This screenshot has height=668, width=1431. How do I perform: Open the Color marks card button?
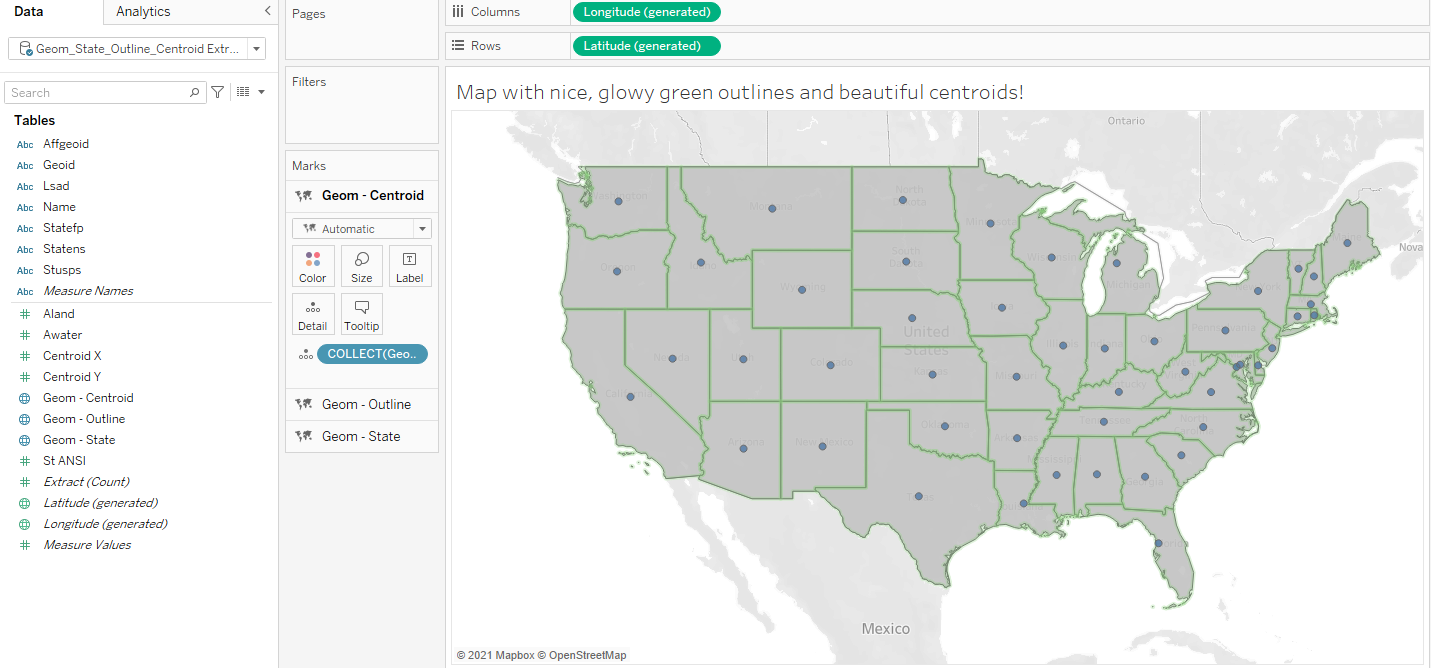[313, 266]
